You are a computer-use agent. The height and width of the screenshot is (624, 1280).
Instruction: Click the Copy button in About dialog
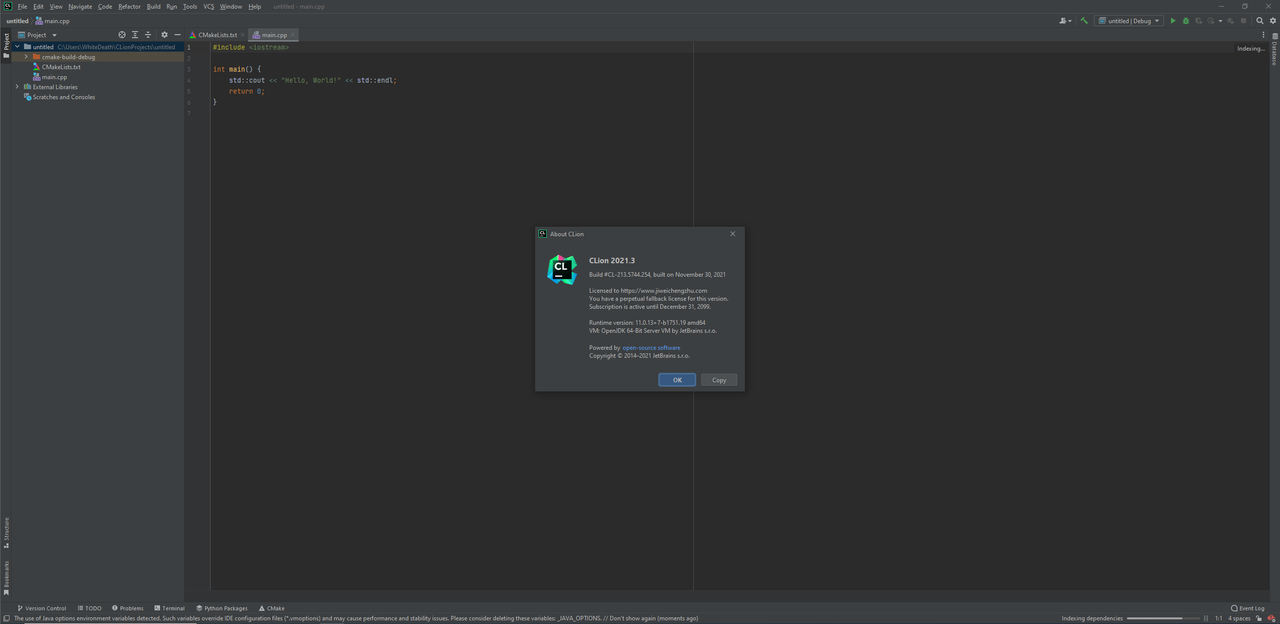tap(719, 380)
